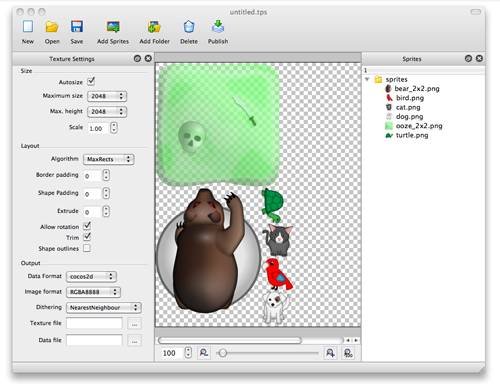The height and width of the screenshot is (384, 500).
Task: Click the Texture file input field
Action: click(x=94, y=323)
